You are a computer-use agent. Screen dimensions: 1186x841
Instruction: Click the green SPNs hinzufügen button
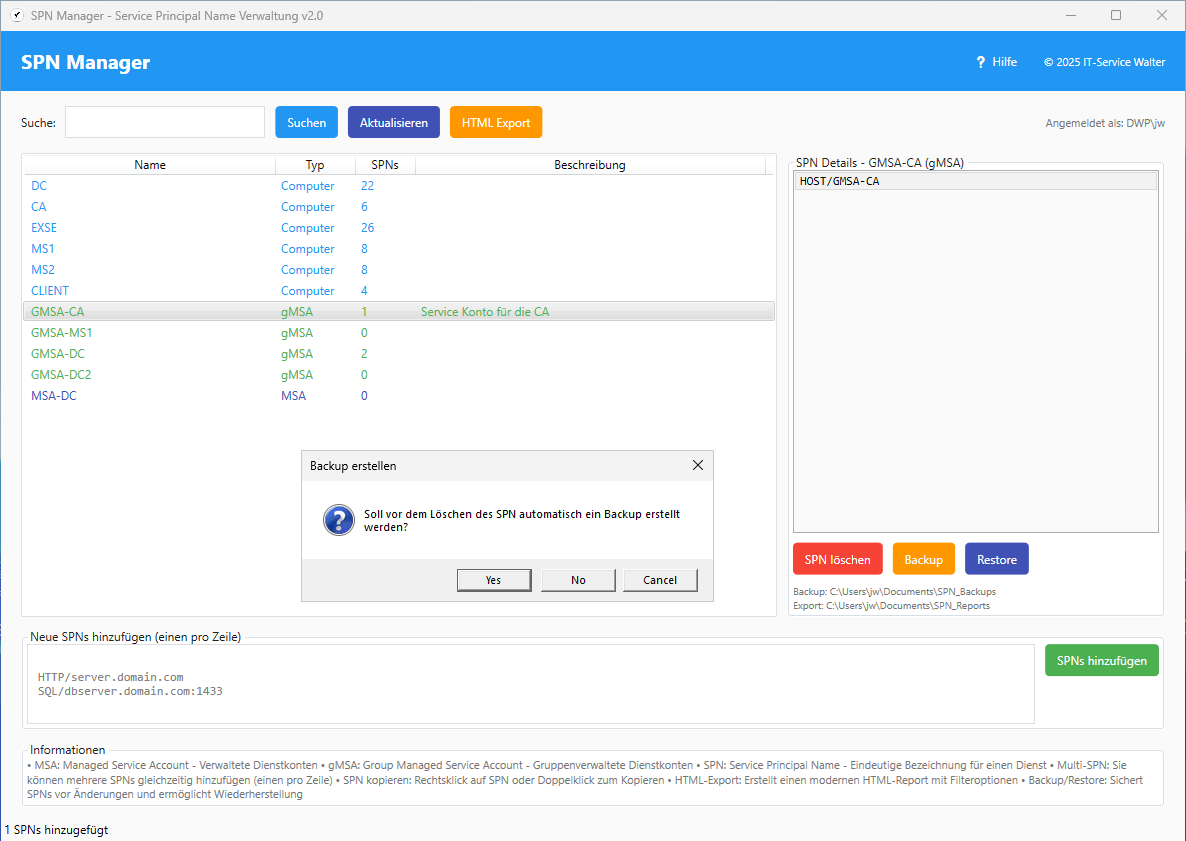click(1101, 660)
